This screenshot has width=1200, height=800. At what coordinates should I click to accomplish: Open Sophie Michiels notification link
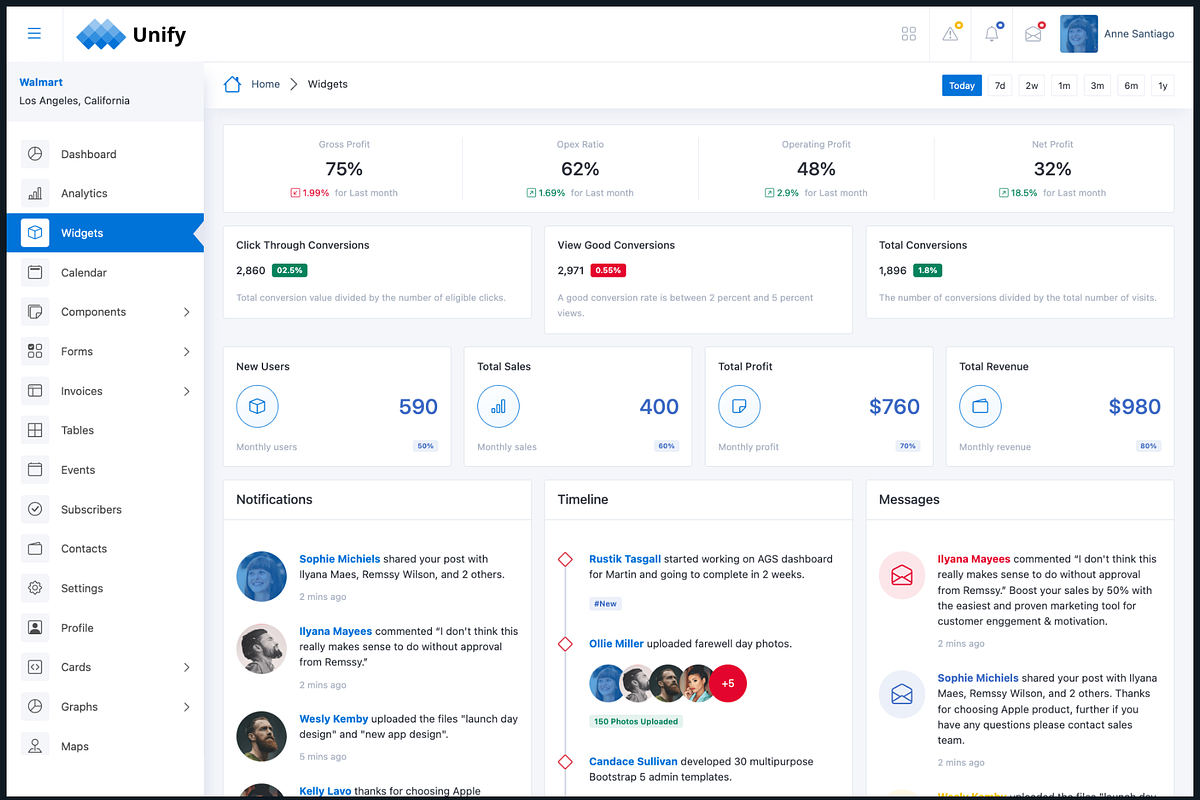[339, 558]
